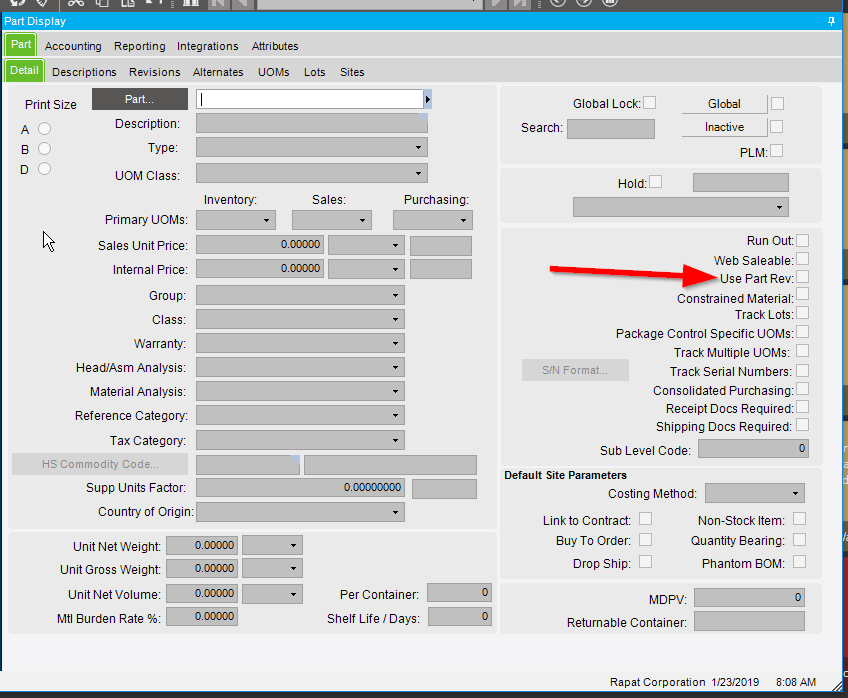Toggle the Track Lots checkbox
Image resolution: width=848 pixels, height=698 pixels.
click(x=802, y=314)
